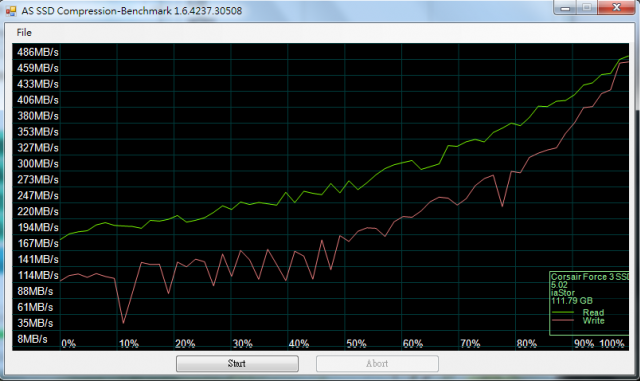Click the 194MB/s axis label
Image resolution: width=640 pixels, height=381 pixels.
[x=38, y=227]
